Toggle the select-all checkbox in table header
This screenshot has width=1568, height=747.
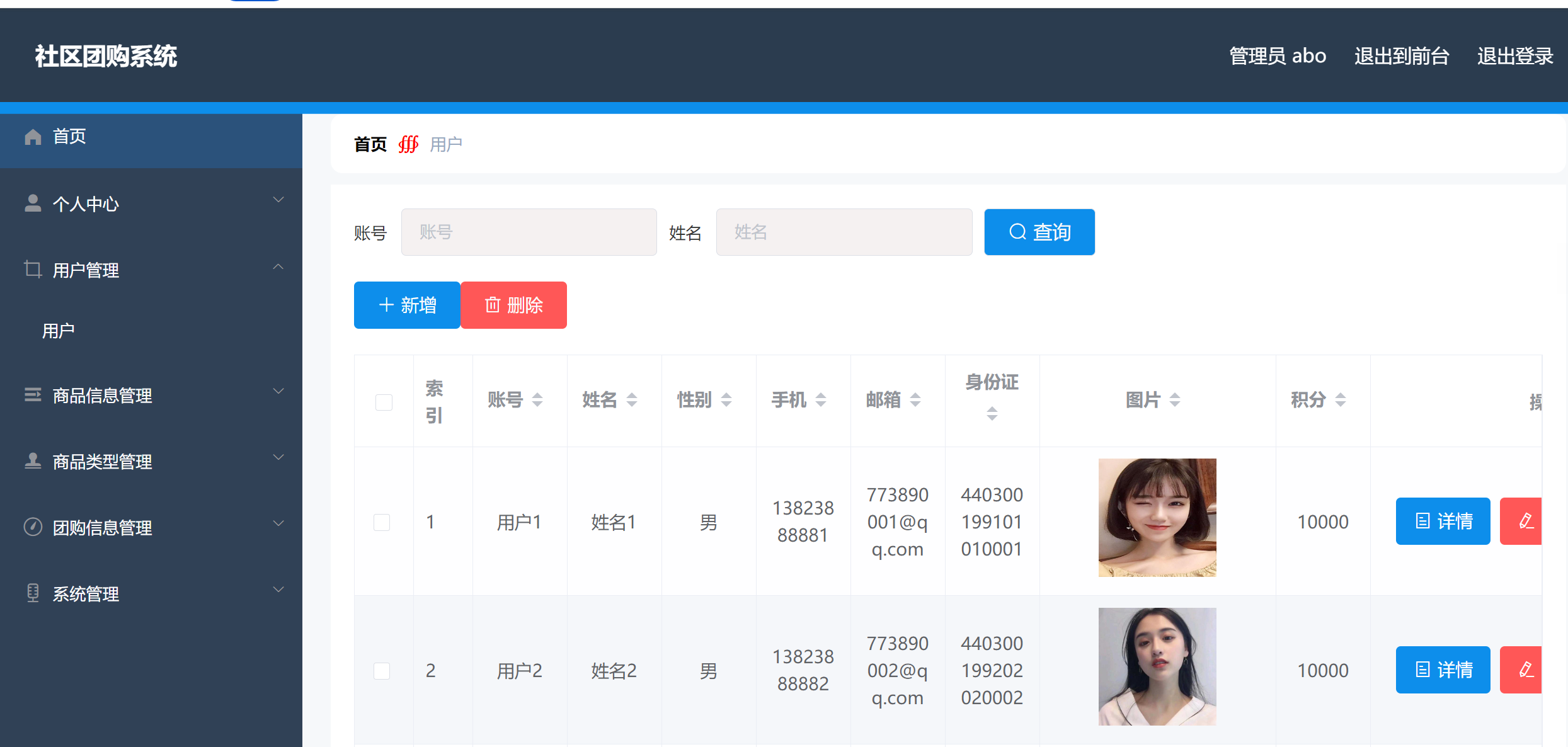(x=384, y=401)
